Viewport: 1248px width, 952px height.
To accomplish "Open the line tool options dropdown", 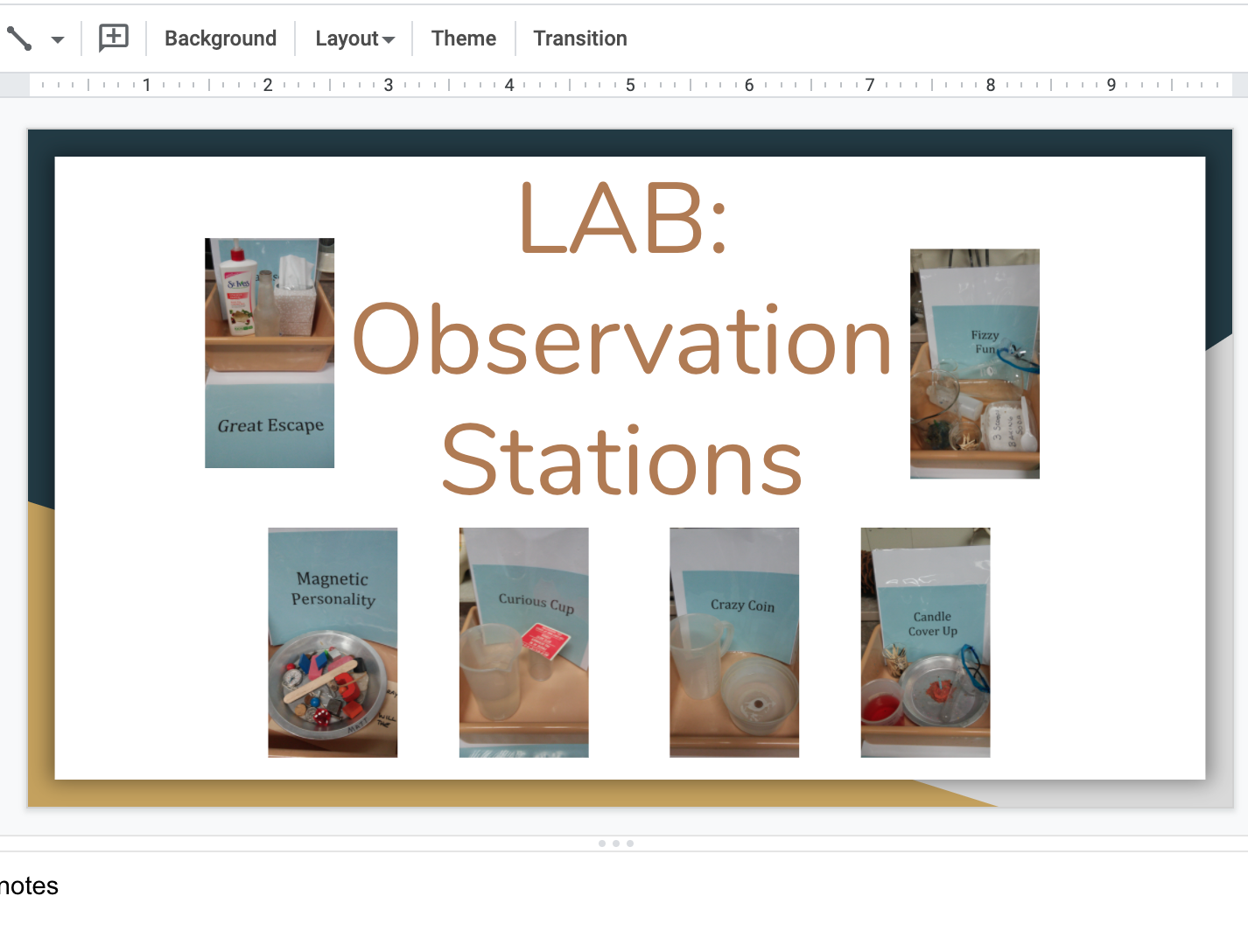I will 56,39.
